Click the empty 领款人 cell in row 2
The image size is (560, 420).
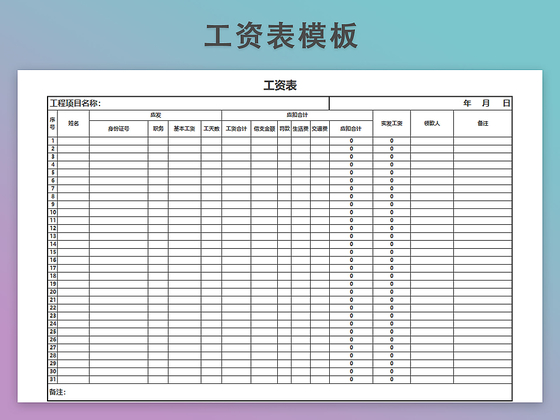click(432, 149)
